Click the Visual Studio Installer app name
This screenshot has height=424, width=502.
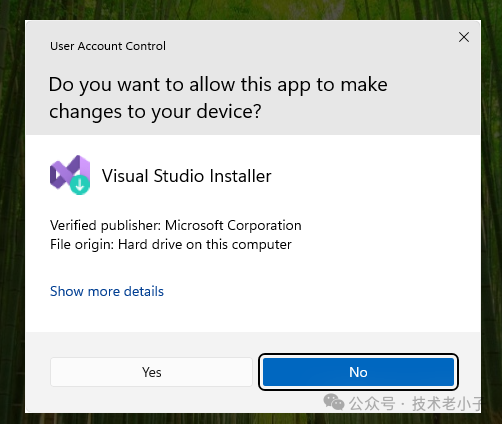coord(186,176)
